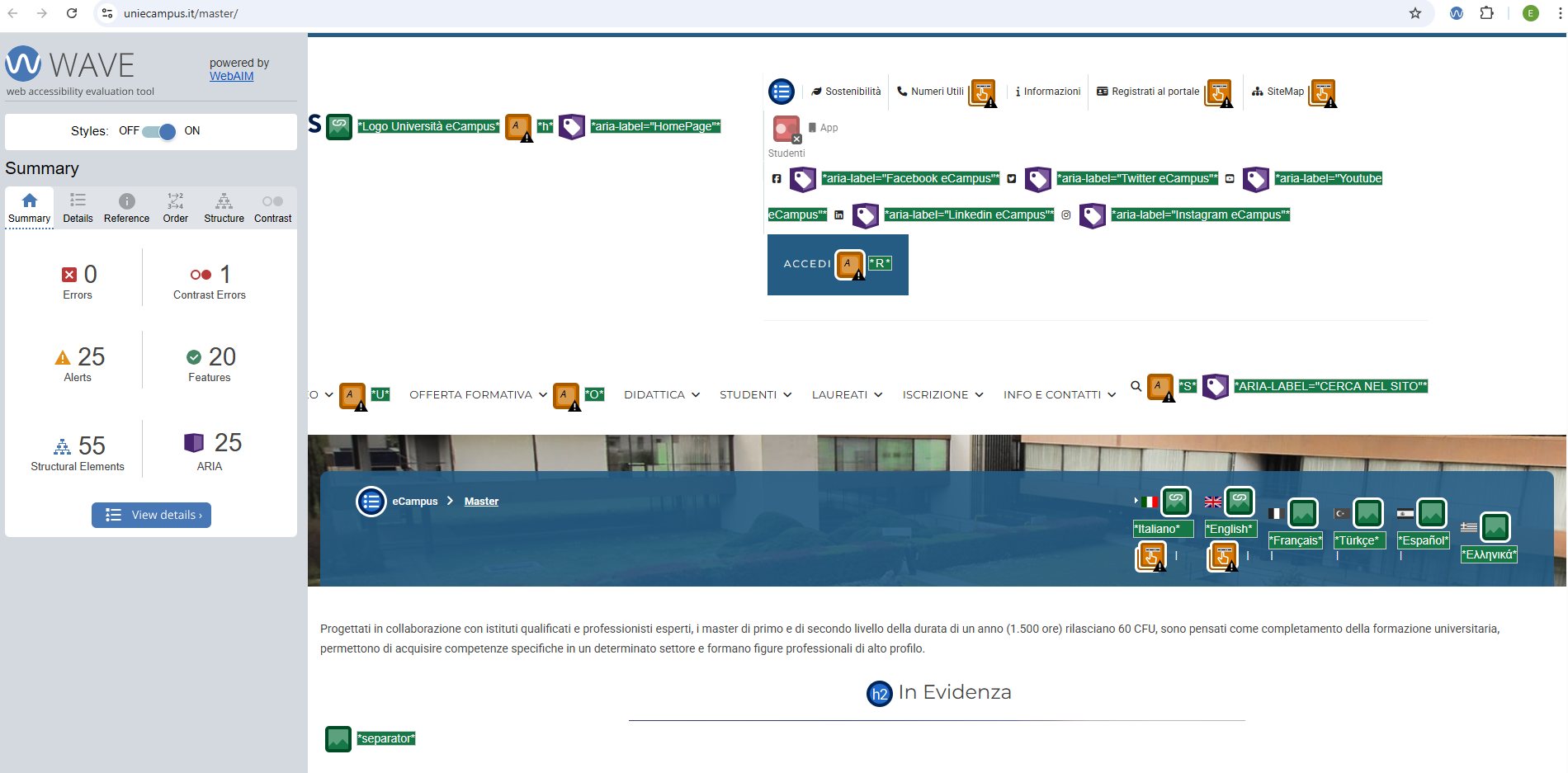Click the ACCEDI login button
The height and width of the screenshot is (773, 1568).
pos(806,264)
